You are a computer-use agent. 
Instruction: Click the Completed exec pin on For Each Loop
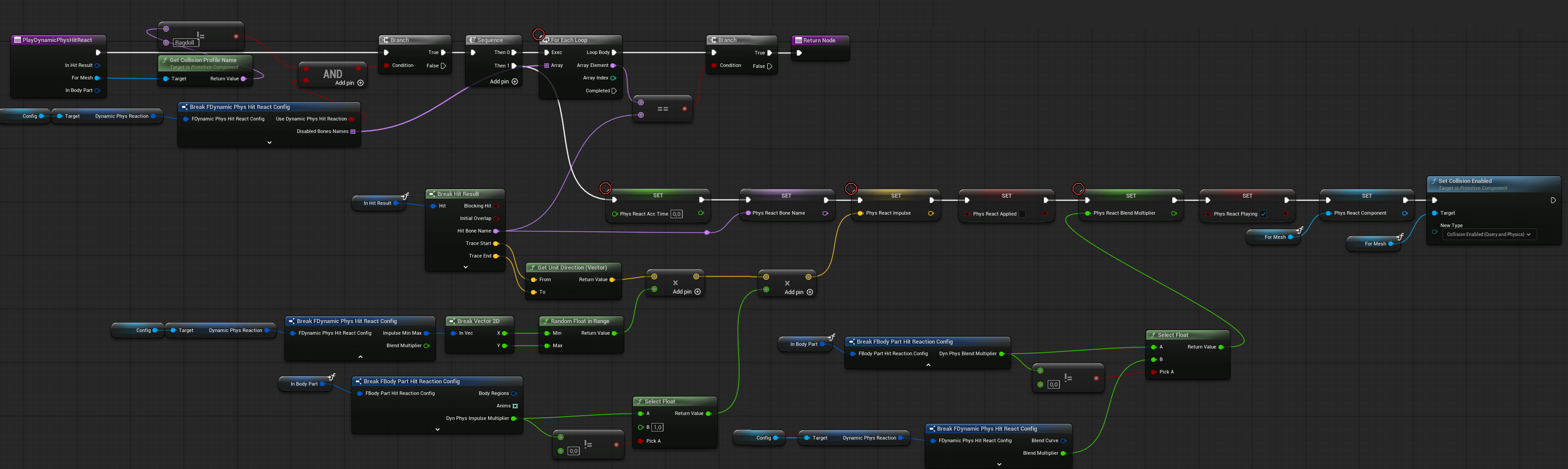click(x=613, y=91)
